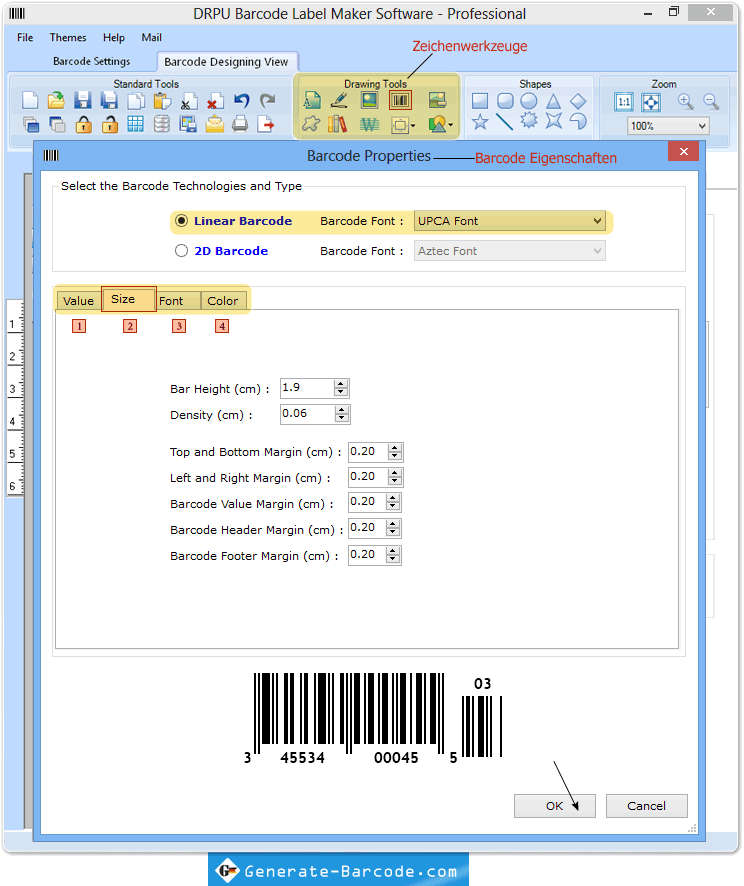Click the Zoom in magnifier
The image size is (744, 886).
coord(685,102)
